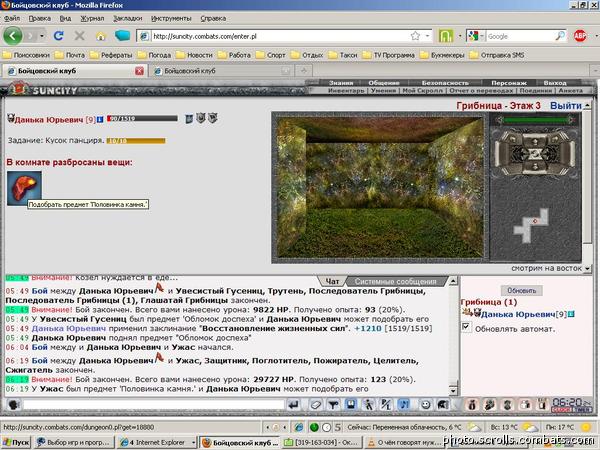
Task: Click the helmet icon in chat bar
Action: point(443,404)
